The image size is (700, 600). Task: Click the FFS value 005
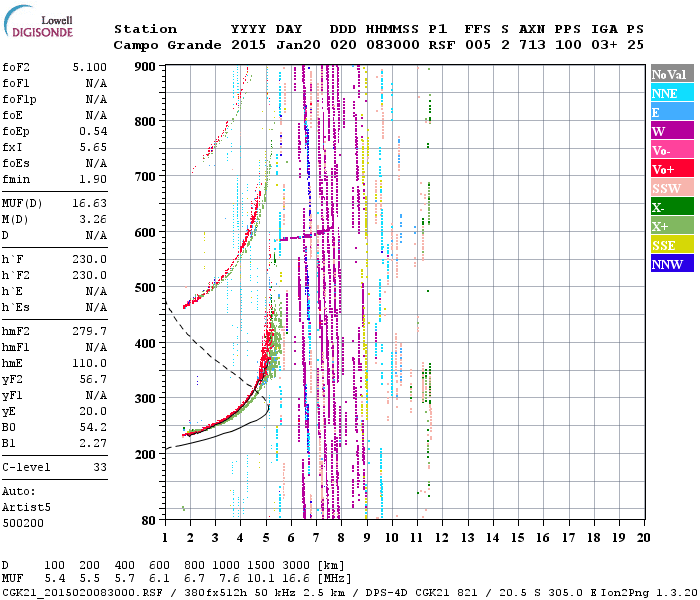point(478,45)
